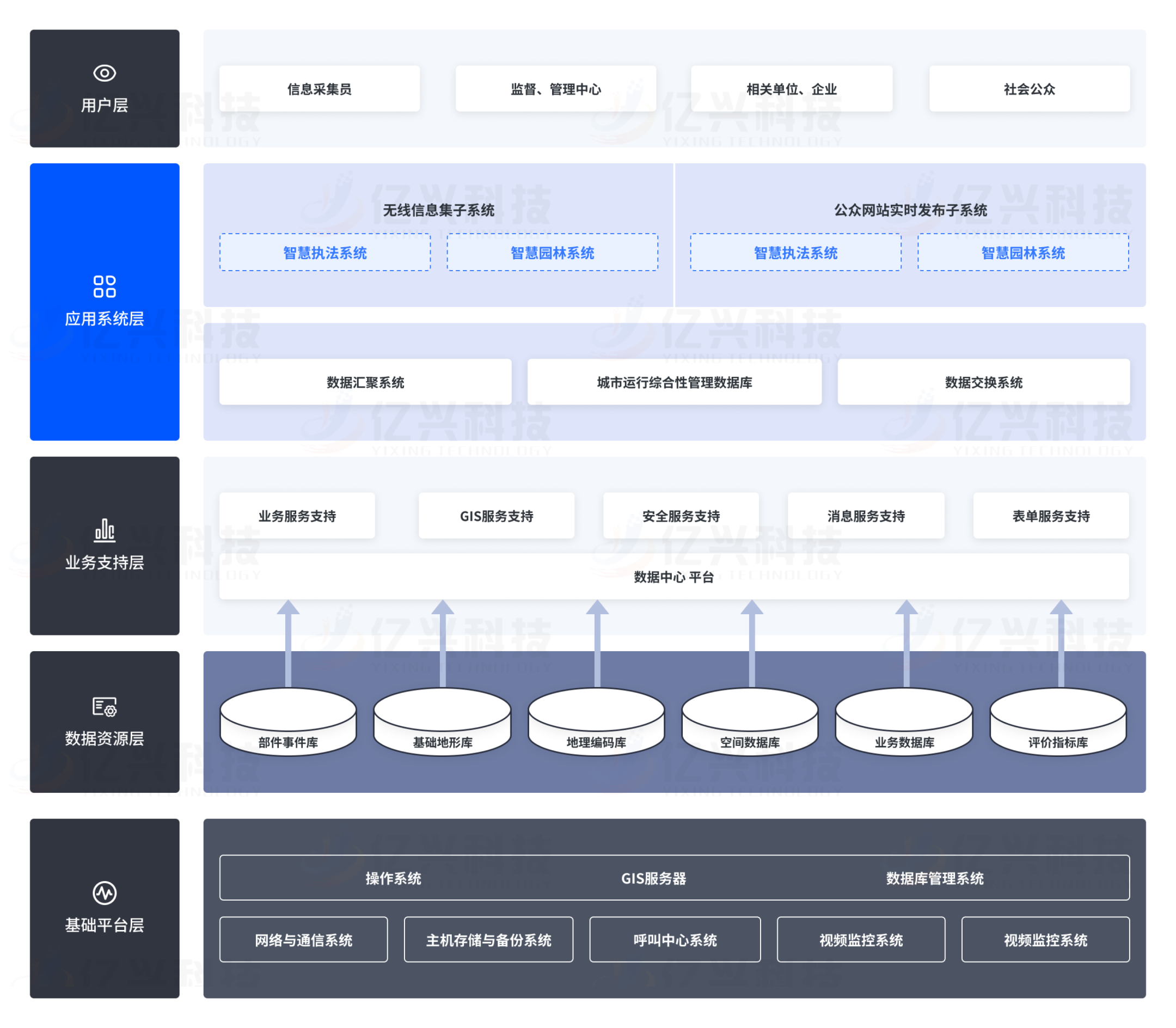Click the 数据库管理系统 label
Viewport: 1176px width, 1028px height.
pos(935,878)
